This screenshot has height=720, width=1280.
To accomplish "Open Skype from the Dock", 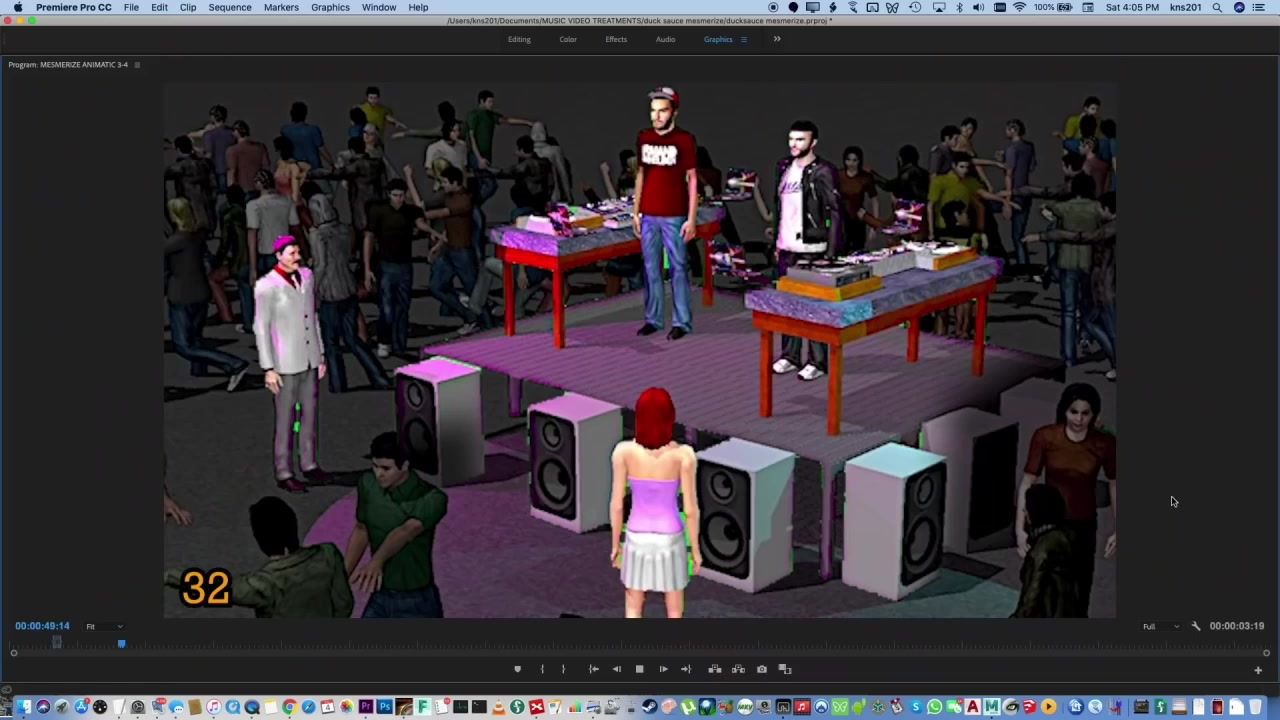I will (916, 708).
